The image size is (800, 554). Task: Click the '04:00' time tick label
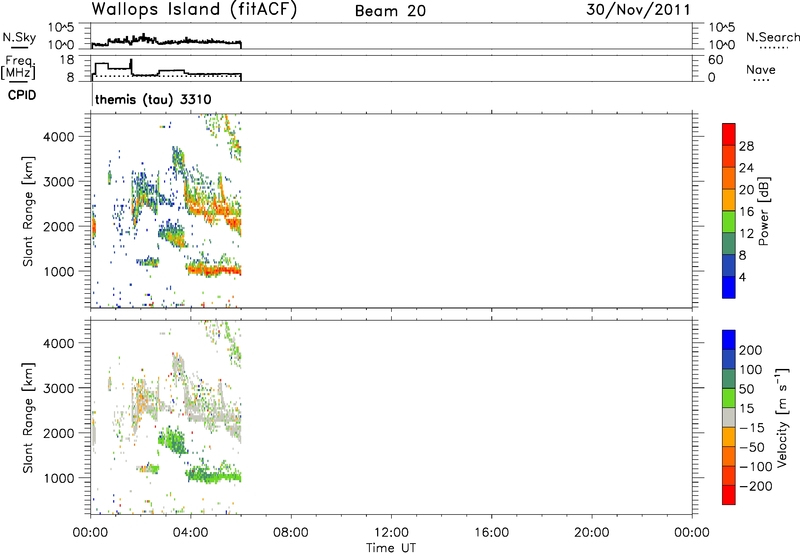pos(190,533)
